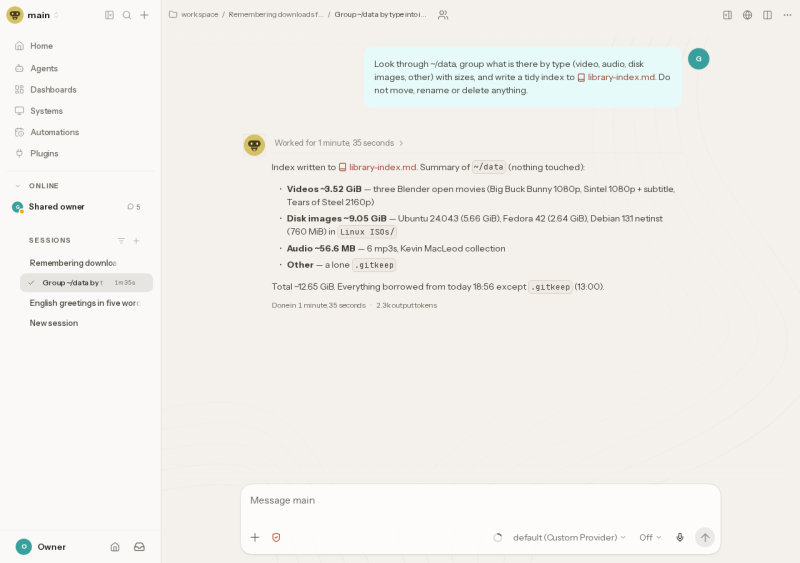Screen dimensions: 800x563
Task: Click the red shield icon in composer
Action: pyautogui.click(x=276, y=537)
